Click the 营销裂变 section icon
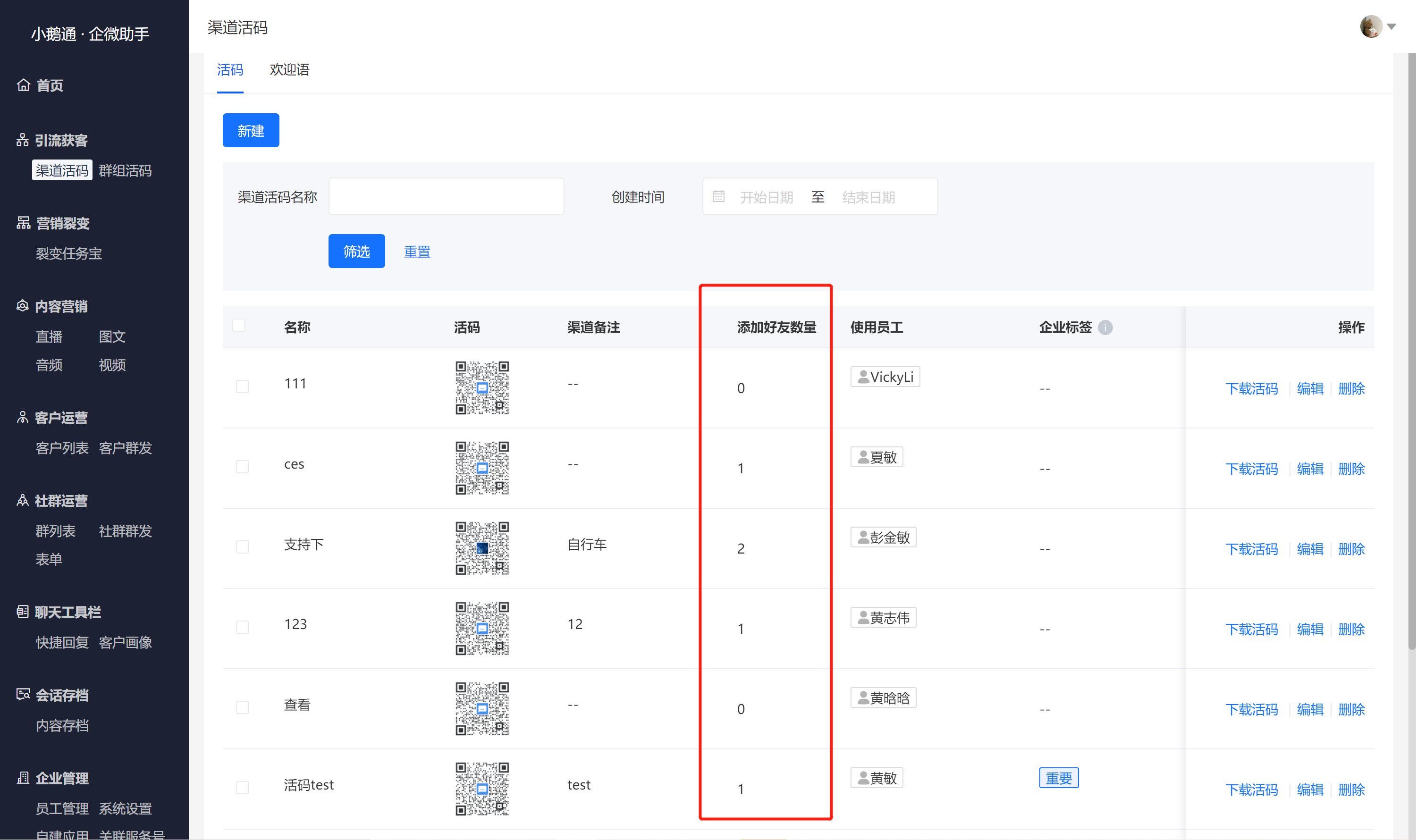 tap(23, 223)
